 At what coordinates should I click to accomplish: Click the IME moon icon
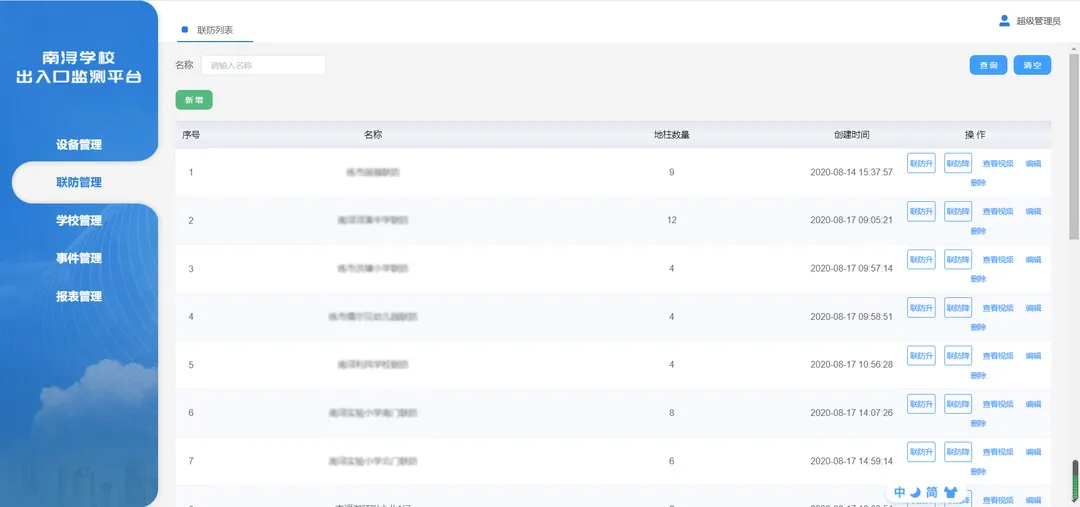(x=915, y=492)
